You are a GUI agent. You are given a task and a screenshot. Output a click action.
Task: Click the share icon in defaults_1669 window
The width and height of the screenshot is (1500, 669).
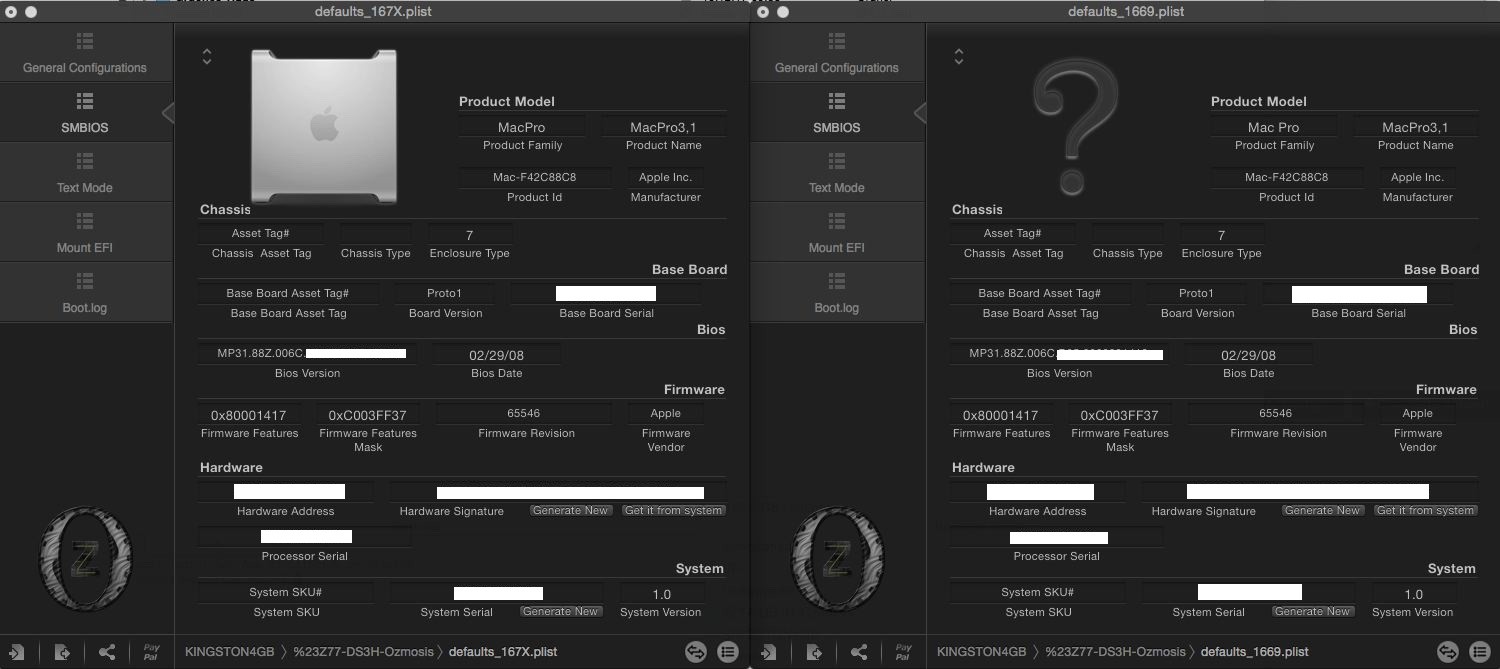tap(859, 652)
